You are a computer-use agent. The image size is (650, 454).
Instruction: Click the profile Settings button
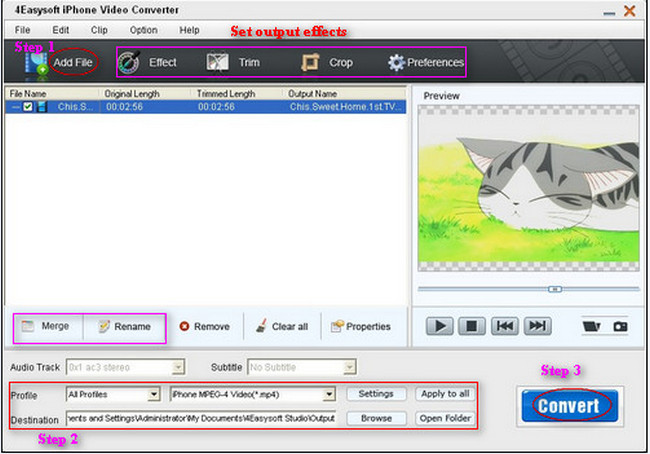tap(376, 394)
